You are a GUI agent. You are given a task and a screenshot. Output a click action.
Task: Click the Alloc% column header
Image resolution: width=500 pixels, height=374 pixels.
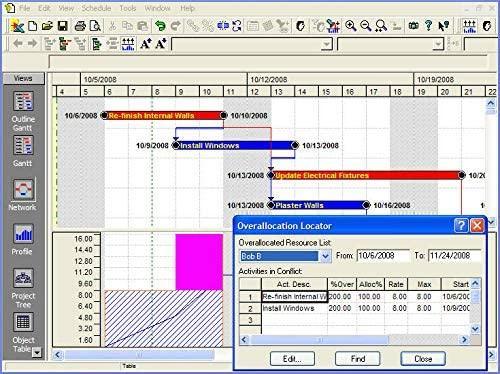[x=371, y=284]
